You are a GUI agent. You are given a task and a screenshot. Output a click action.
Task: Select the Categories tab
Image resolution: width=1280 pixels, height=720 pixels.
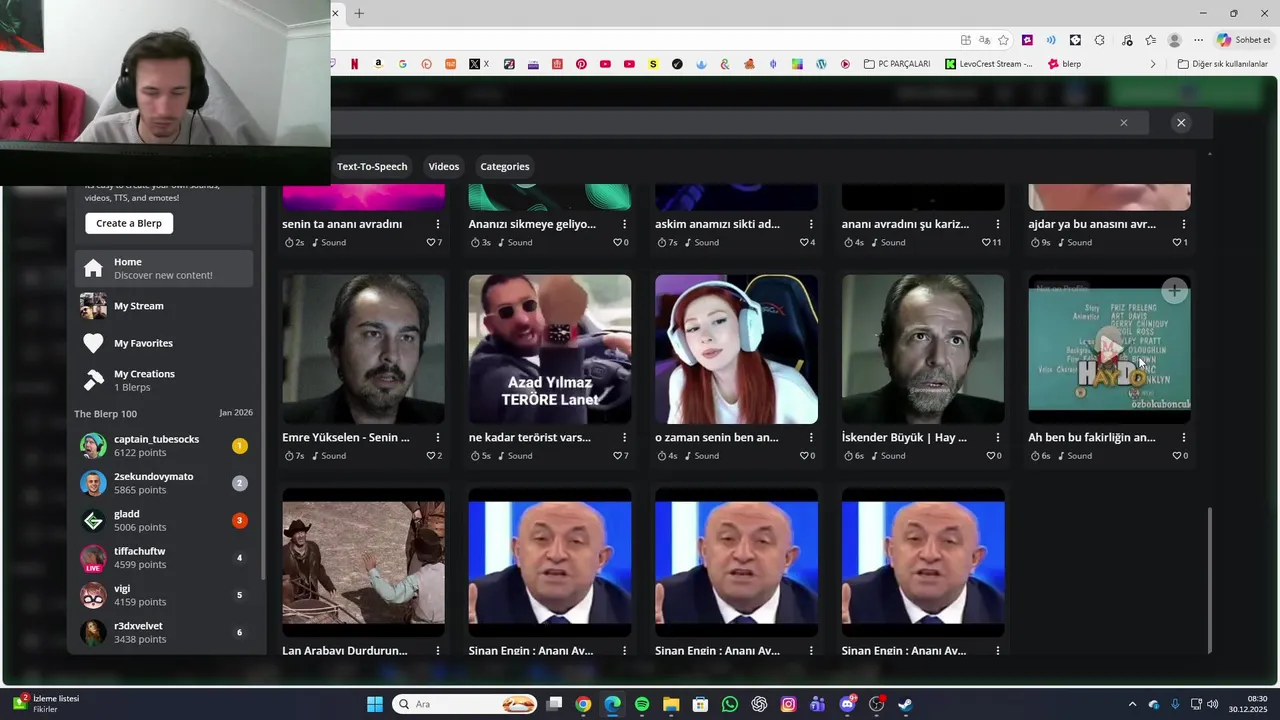505,166
